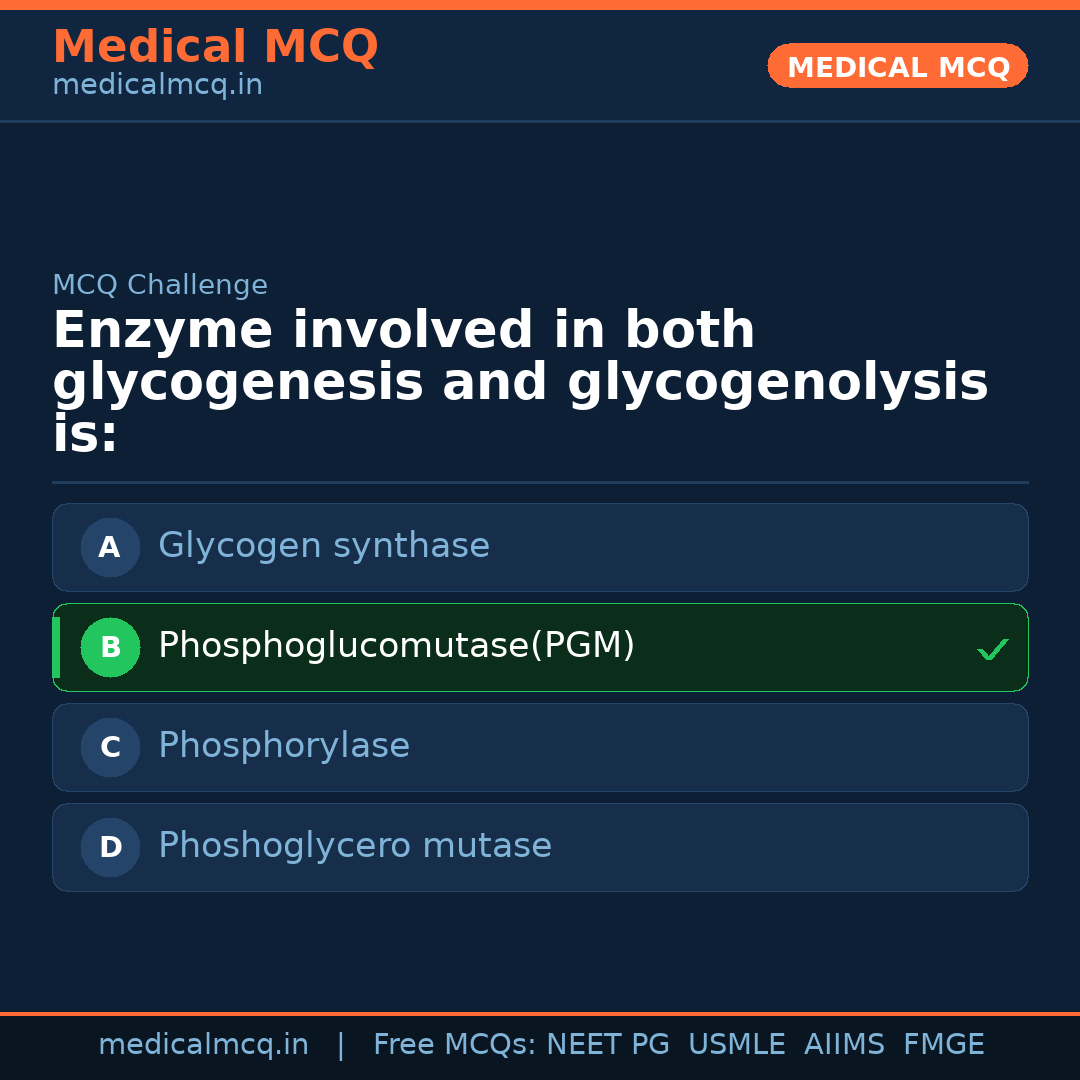Viewport: 1080px width, 1080px height.
Task: Click the glycogenesis question heading text
Action: (x=520, y=383)
